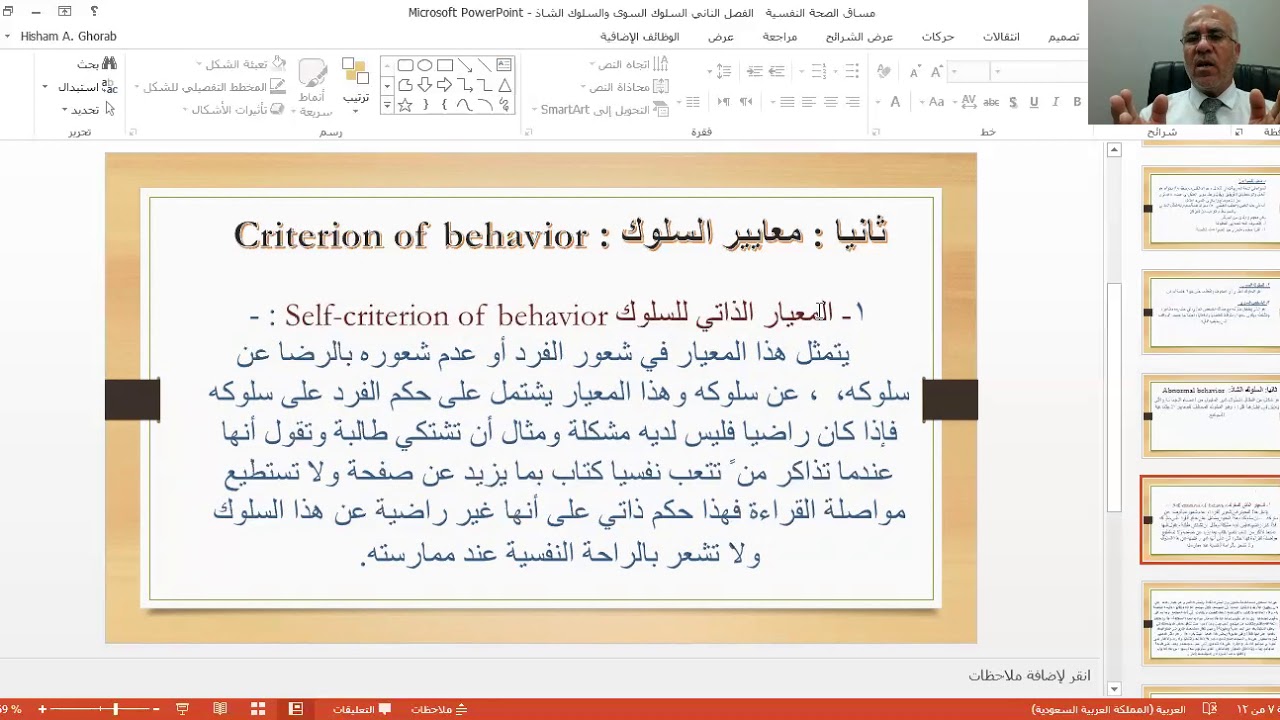Image resolution: width=1280 pixels, height=720 pixels.
Task: Toggle Underline formatting
Action: click(1034, 102)
